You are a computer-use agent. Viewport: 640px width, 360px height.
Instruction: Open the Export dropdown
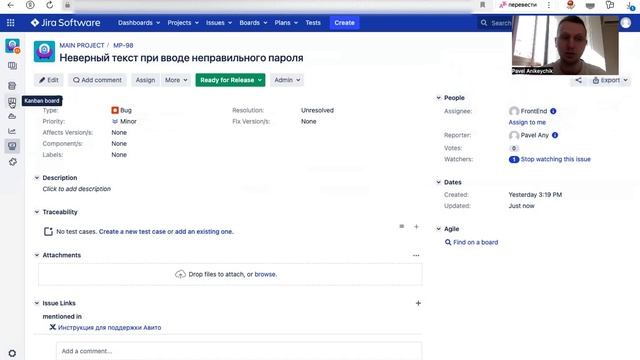coord(610,80)
